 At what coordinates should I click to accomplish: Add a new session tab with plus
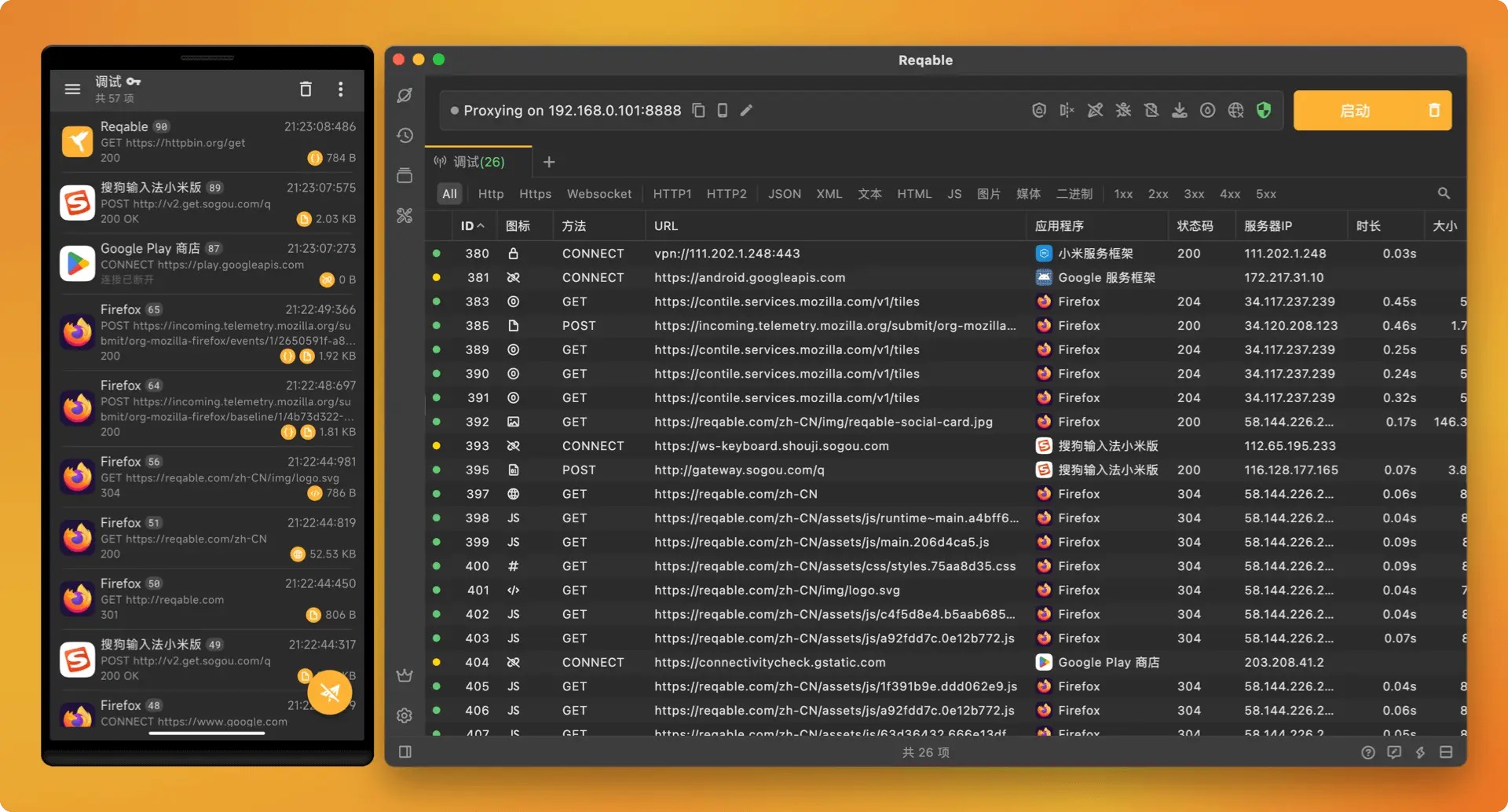[x=549, y=162]
